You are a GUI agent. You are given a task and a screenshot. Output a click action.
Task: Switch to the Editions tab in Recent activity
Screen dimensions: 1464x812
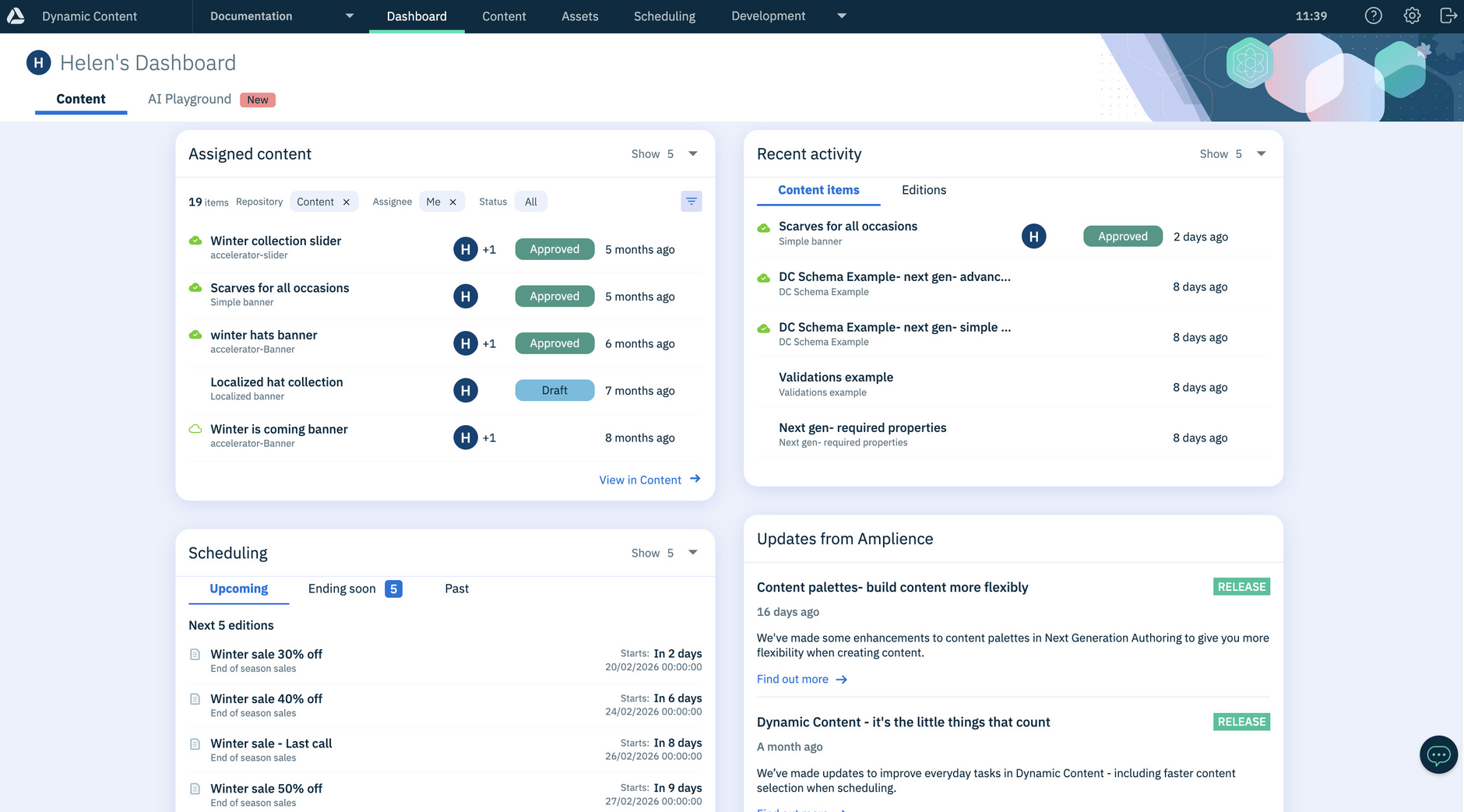pos(924,190)
